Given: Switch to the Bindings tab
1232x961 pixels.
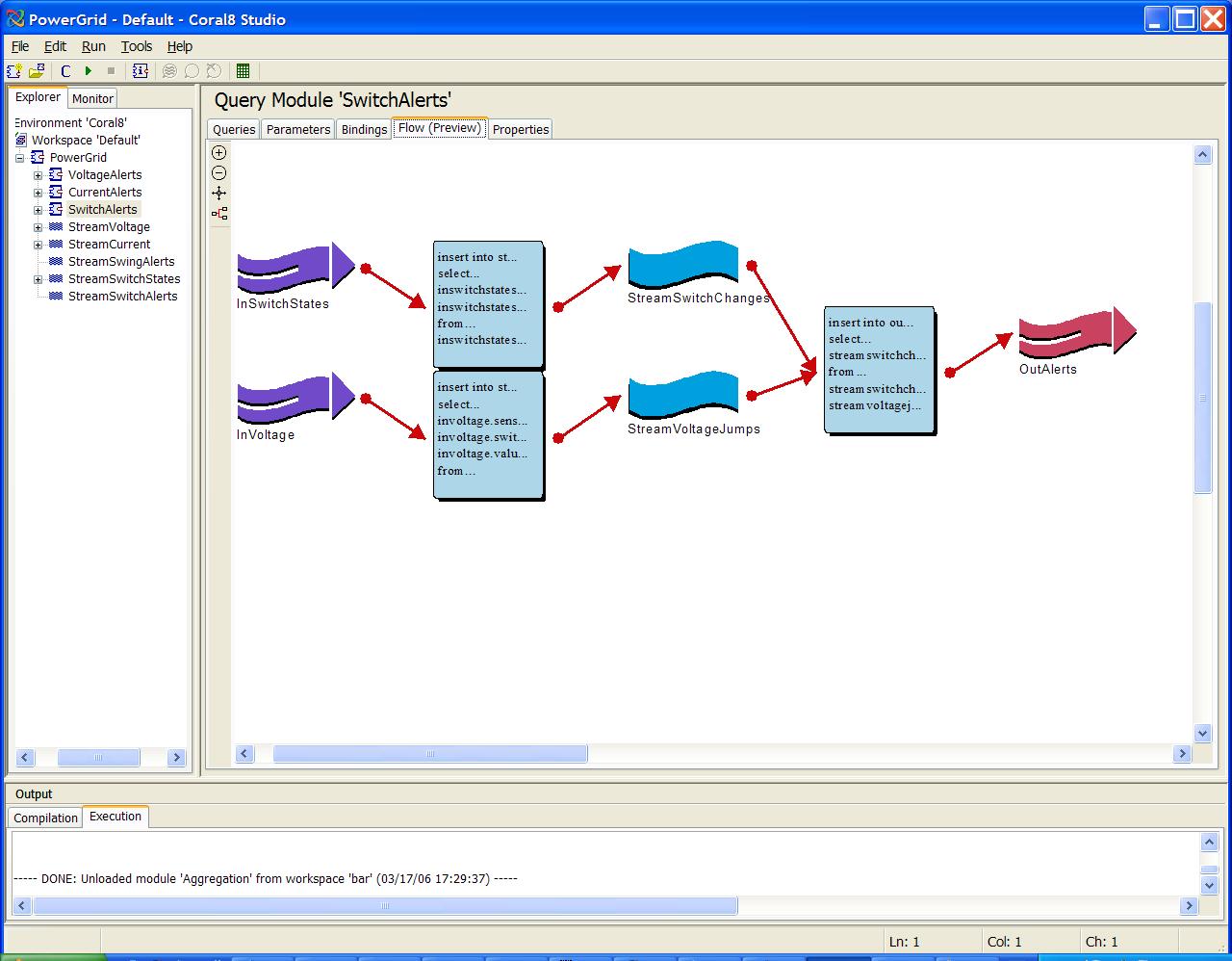Looking at the screenshot, I should (x=364, y=129).
